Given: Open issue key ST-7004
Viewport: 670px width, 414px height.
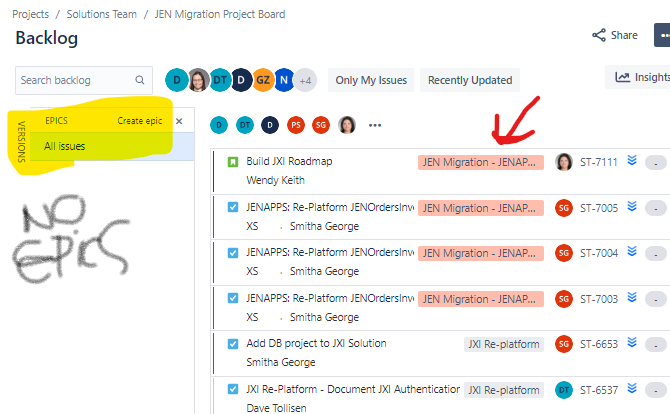Looking at the screenshot, I should point(599,253).
